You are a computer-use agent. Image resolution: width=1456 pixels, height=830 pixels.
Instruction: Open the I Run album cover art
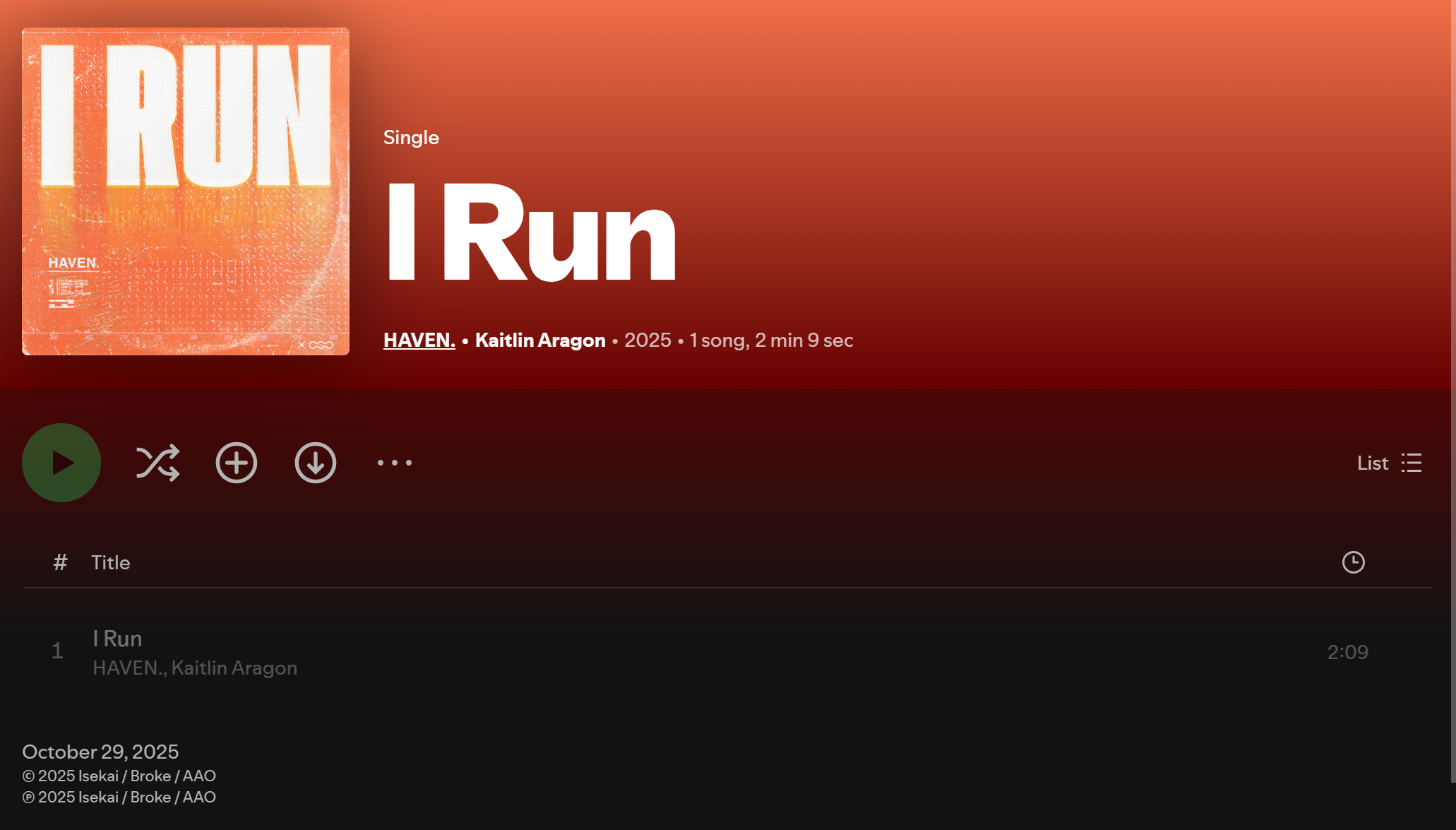186,191
